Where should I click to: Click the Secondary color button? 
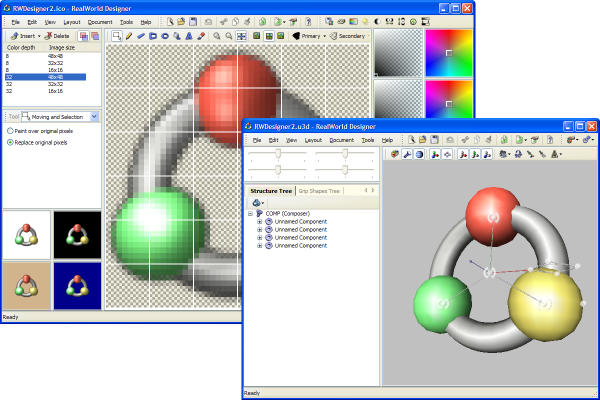[x=347, y=36]
